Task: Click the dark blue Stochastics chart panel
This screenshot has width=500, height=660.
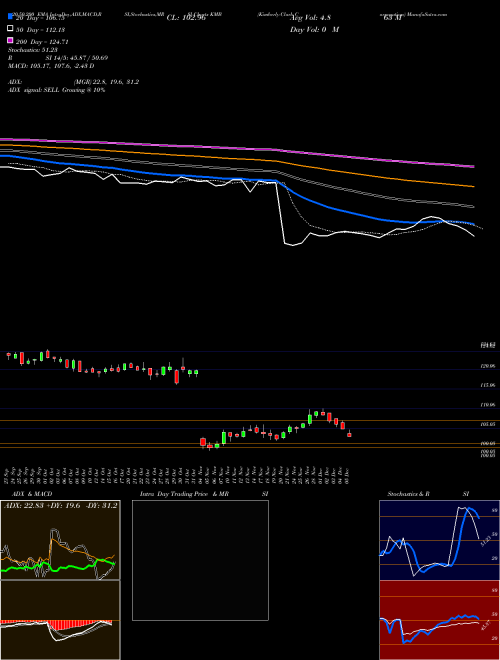Action: pos(439,540)
